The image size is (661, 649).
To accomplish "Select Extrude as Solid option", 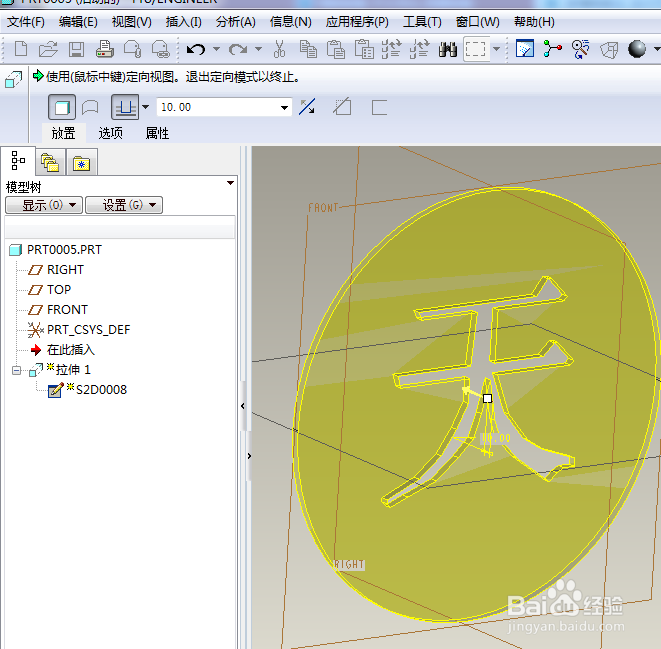I will pos(62,107).
